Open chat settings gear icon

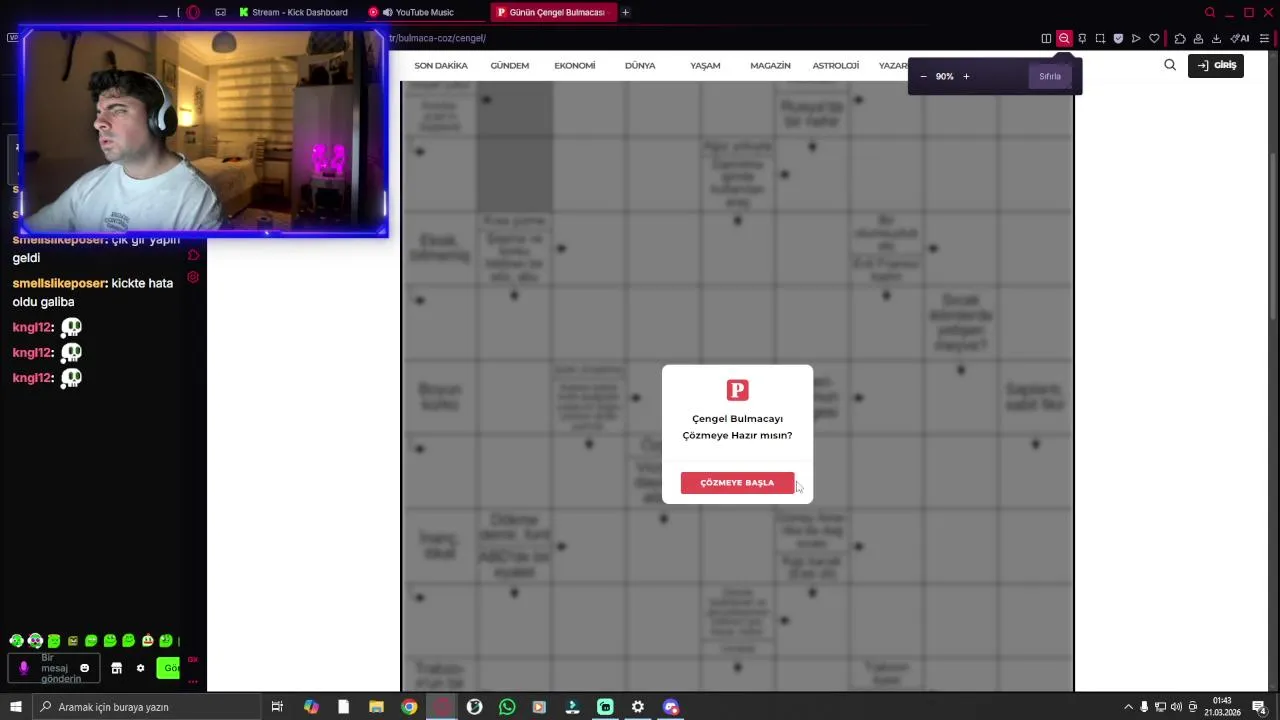(140, 668)
